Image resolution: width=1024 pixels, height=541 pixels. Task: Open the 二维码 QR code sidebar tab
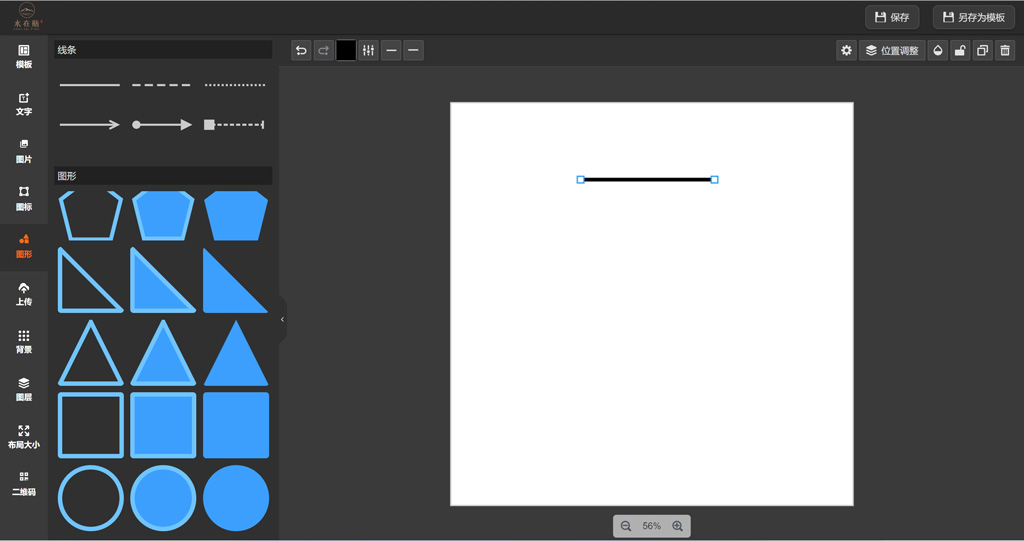[x=24, y=484]
